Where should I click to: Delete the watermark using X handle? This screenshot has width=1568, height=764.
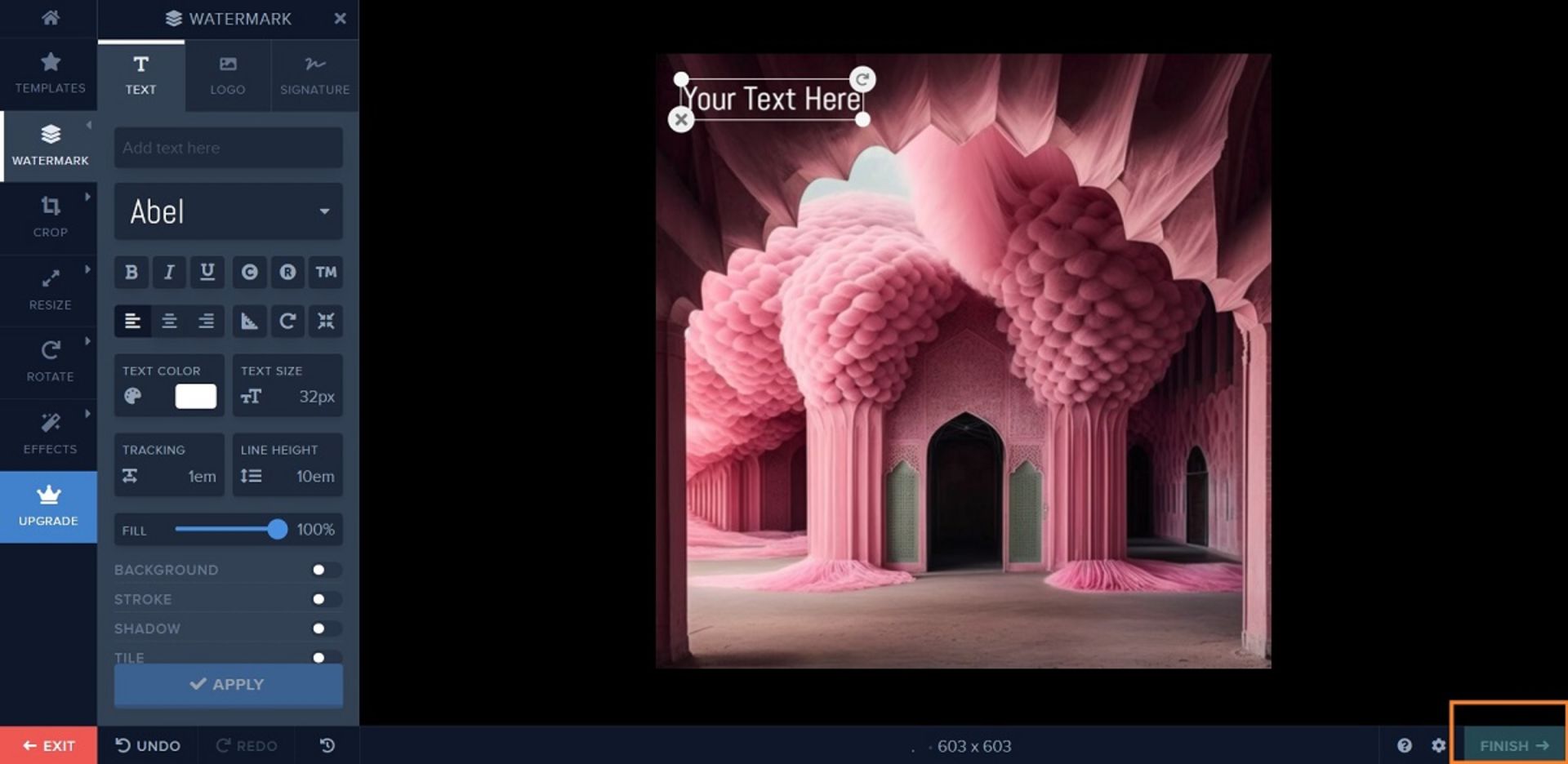[x=681, y=120]
